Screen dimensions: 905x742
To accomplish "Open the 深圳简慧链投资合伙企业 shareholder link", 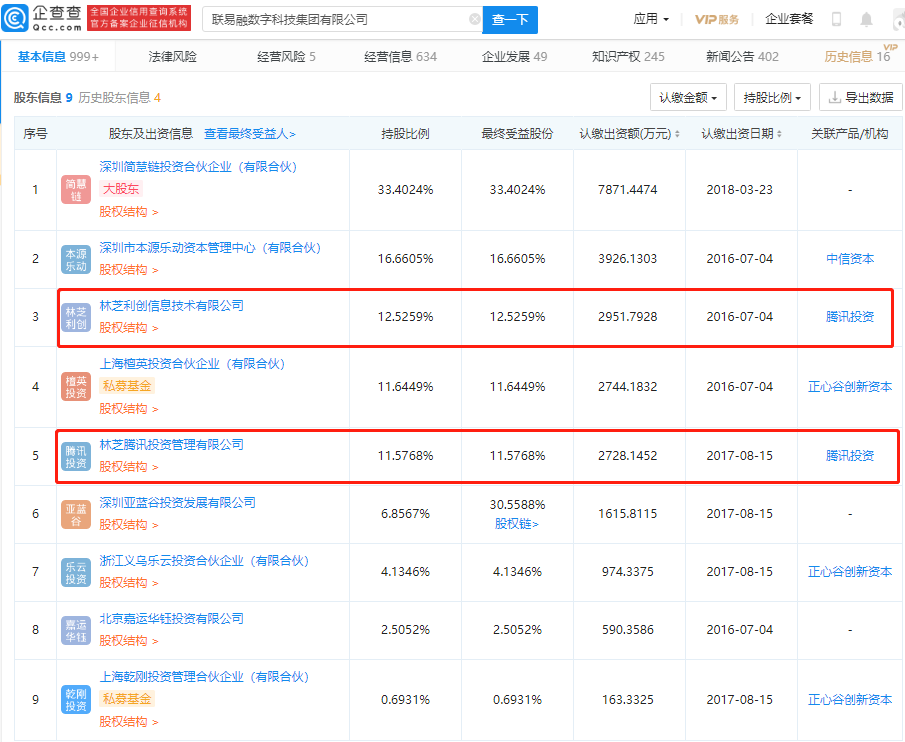I will coord(198,167).
